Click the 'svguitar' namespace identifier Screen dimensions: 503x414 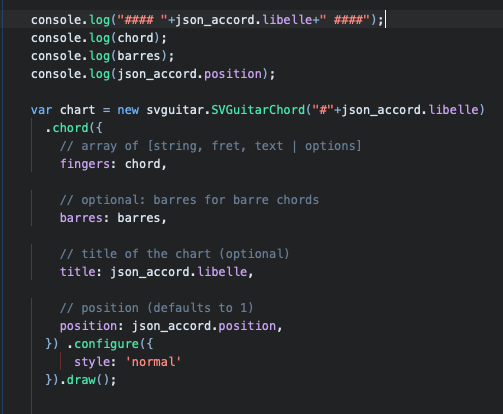tap(175, 110)
